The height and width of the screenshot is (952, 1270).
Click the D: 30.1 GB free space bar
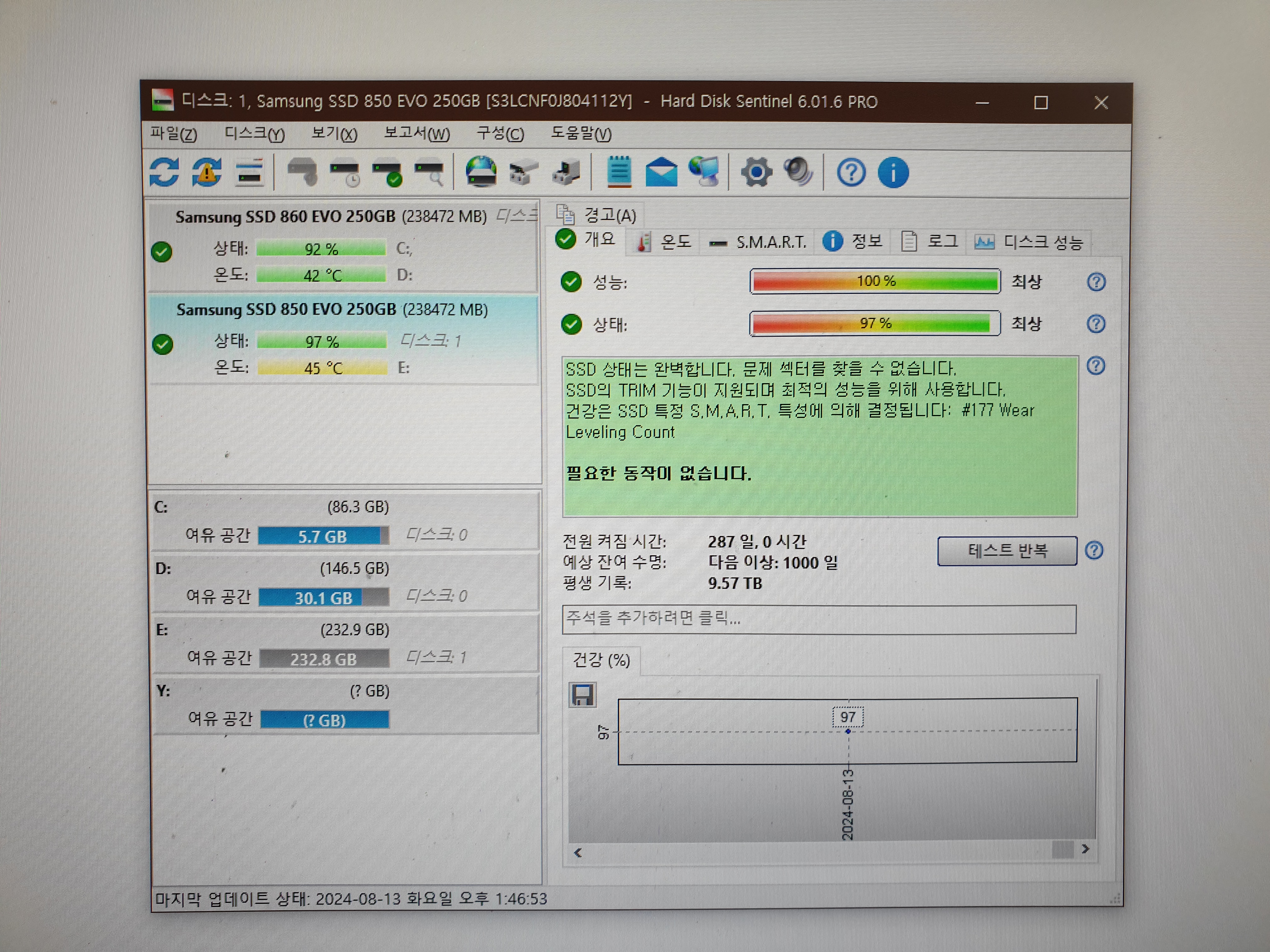coord(324,598)
